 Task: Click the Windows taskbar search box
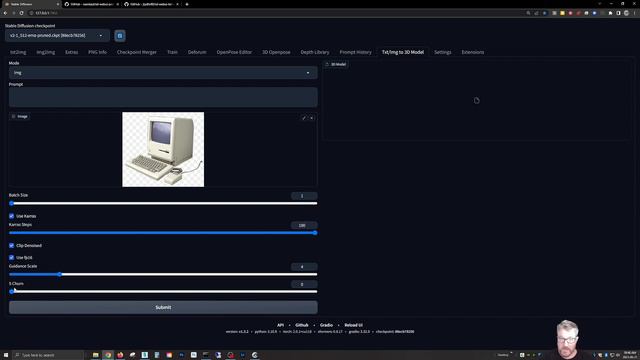click(48, 355)
